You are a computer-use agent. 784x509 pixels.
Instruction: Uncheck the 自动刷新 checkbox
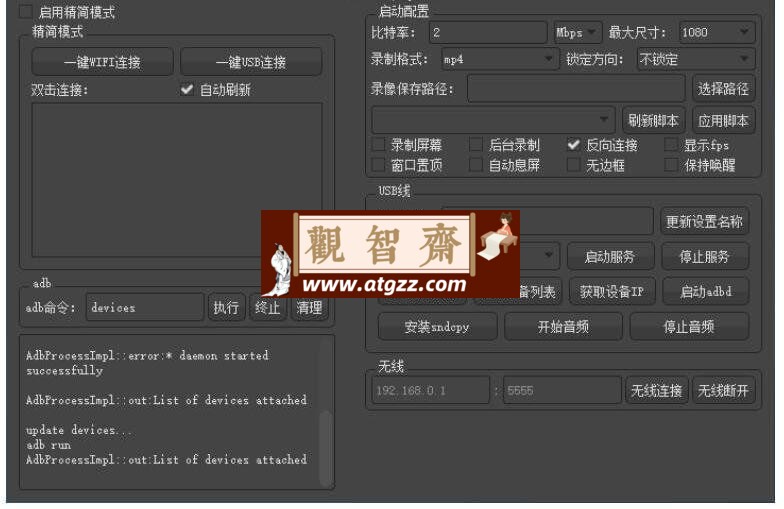[x=187, y=90]
